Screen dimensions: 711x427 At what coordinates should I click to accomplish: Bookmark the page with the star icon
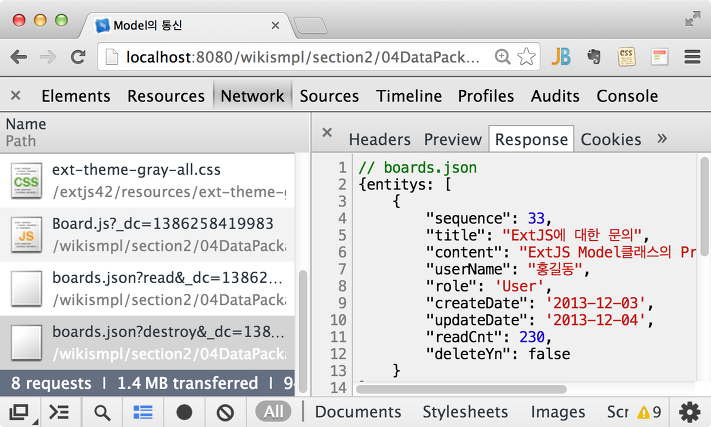tap(526, 57)
